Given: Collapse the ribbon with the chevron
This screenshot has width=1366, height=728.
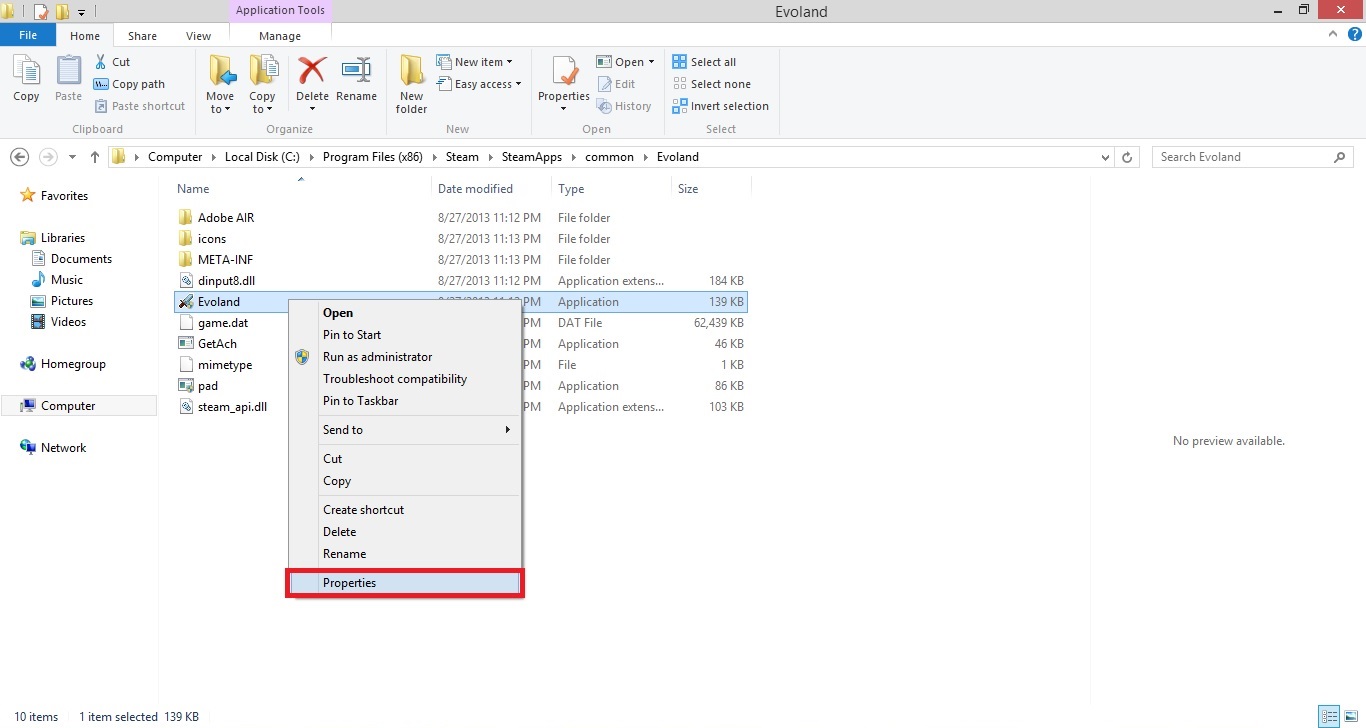Looking at the screenshot, I should point(1332,34).
